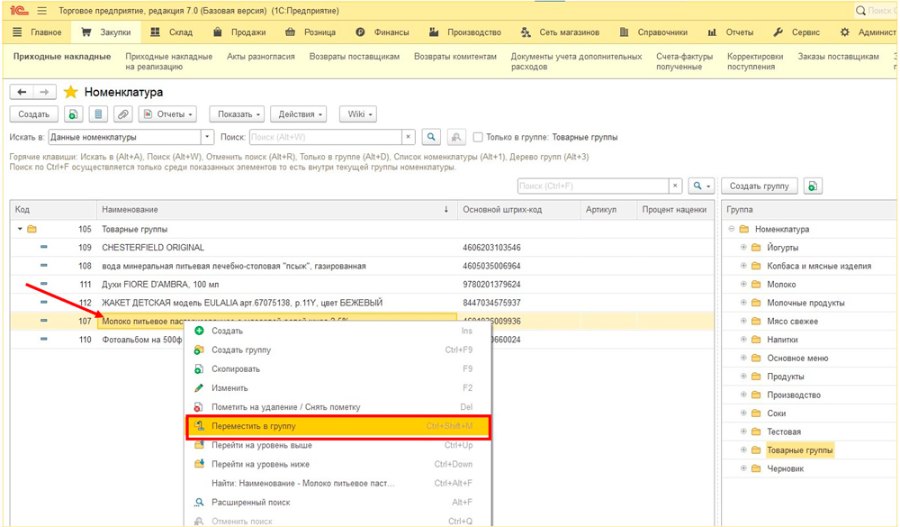Open the Склад section
Image resolution: width=900 pixels, height=527 pixels.
(172, 32)
